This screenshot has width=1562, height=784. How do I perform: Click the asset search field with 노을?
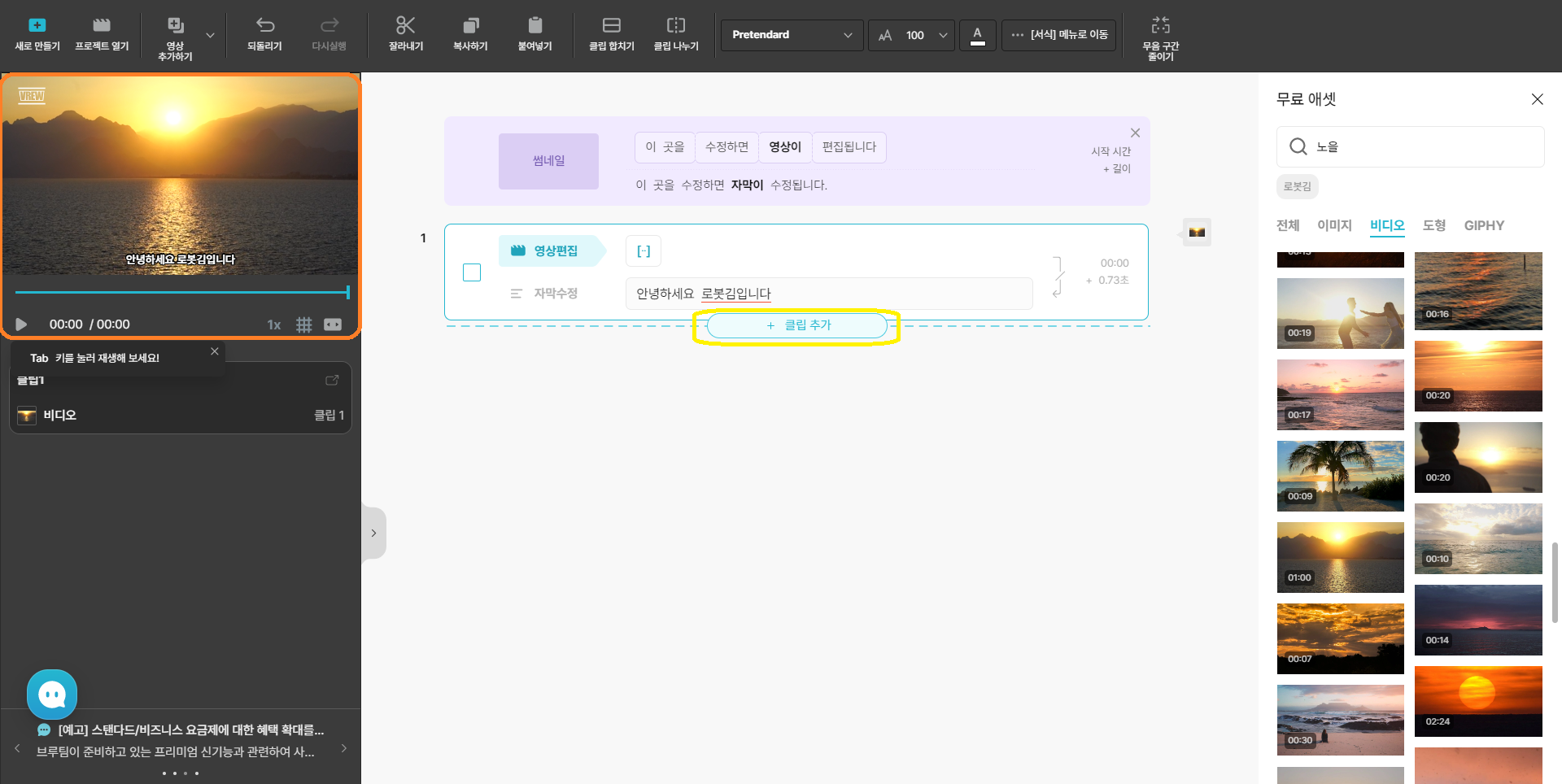1411,146
